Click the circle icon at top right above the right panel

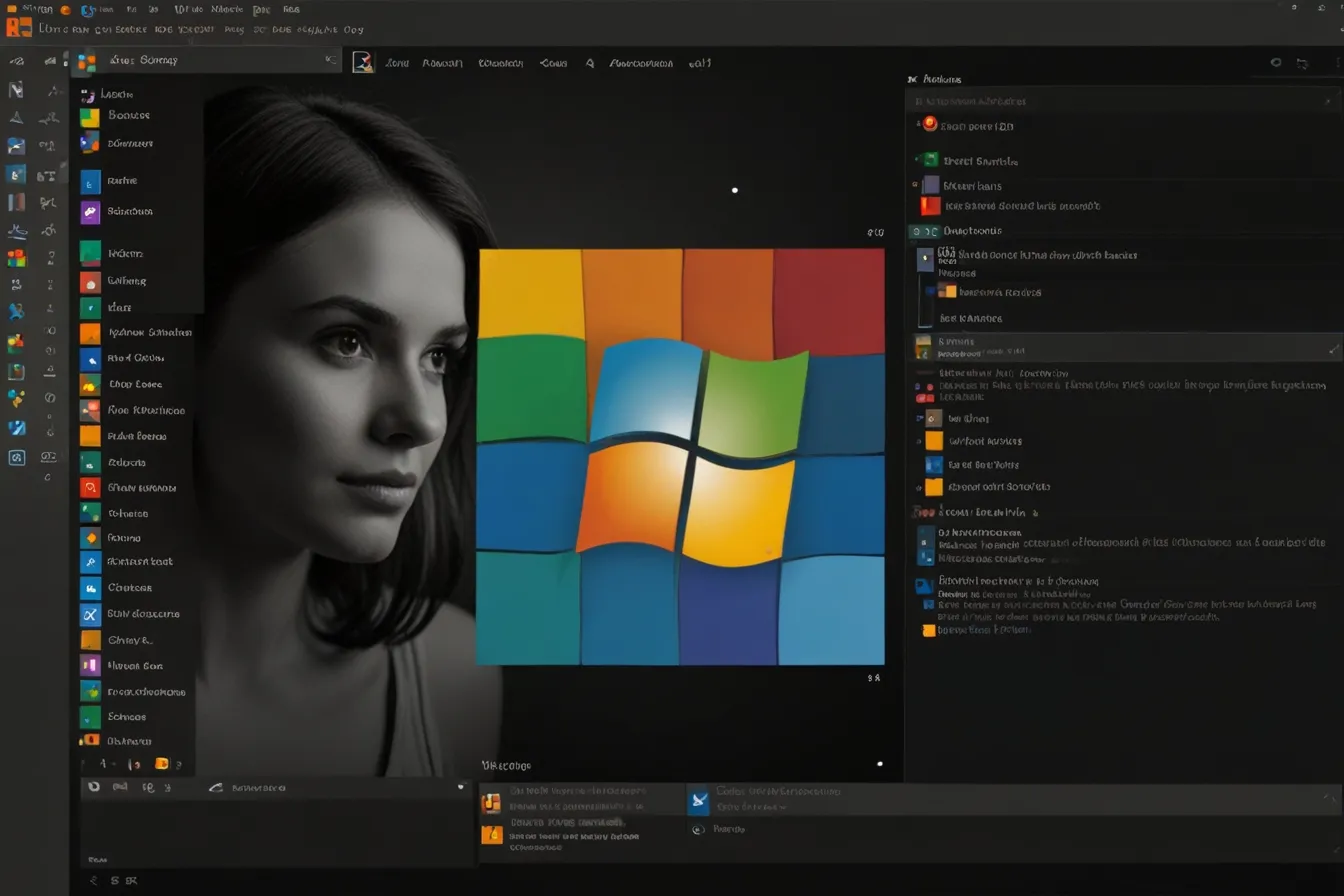point(1276,62)
